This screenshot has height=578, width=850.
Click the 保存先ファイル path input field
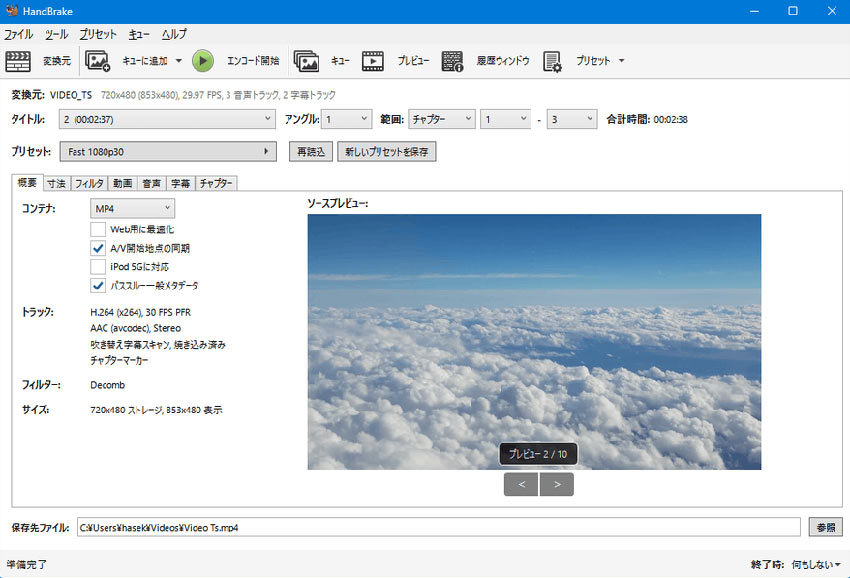pyautogui.click(x=438, y=527)
